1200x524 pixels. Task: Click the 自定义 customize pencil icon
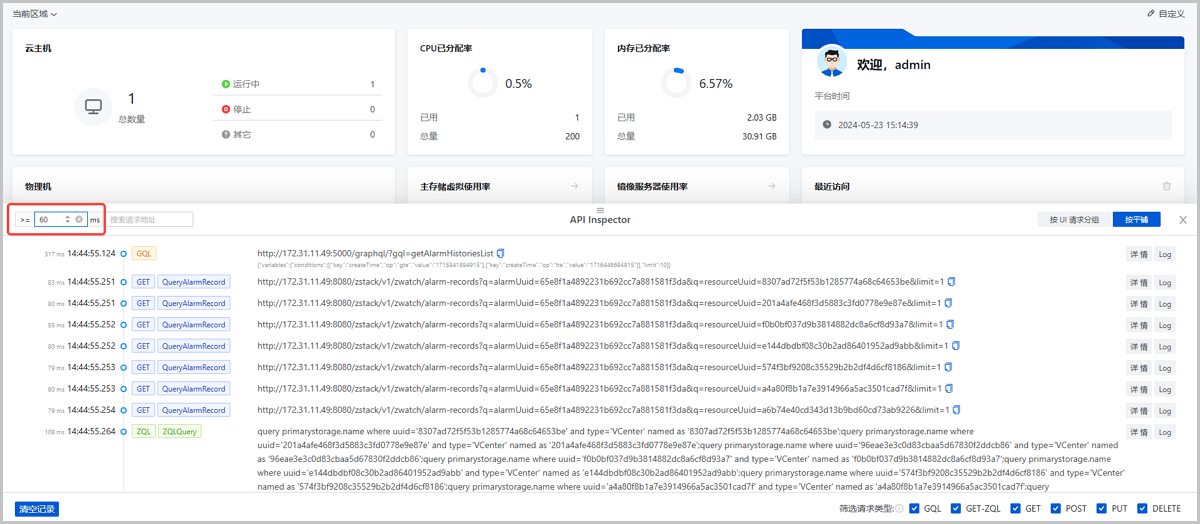pyautogui.click(x=1151, y=14)
